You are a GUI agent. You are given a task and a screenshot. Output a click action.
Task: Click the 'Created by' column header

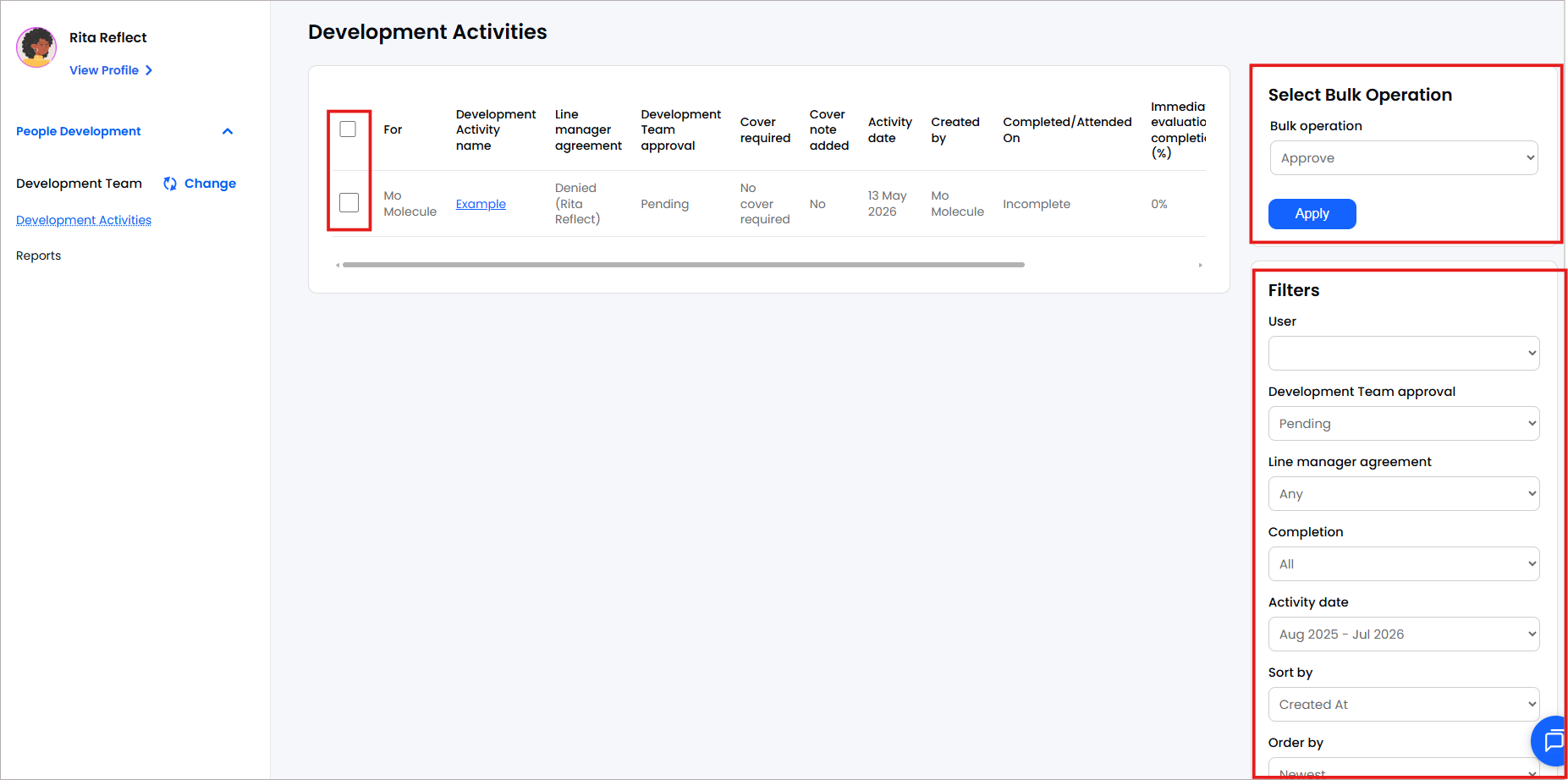(955, 129)
